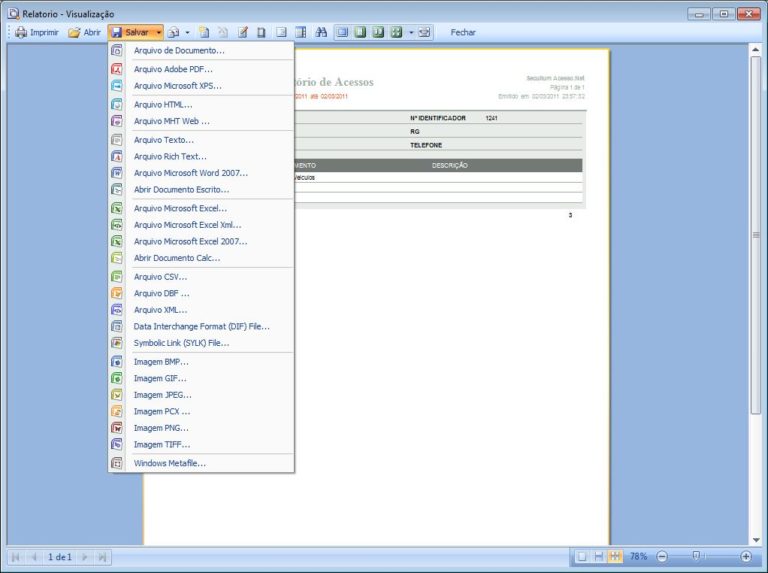Click the Imagem PNG icon in menu
768x573 pixels.
click(116, 428)
